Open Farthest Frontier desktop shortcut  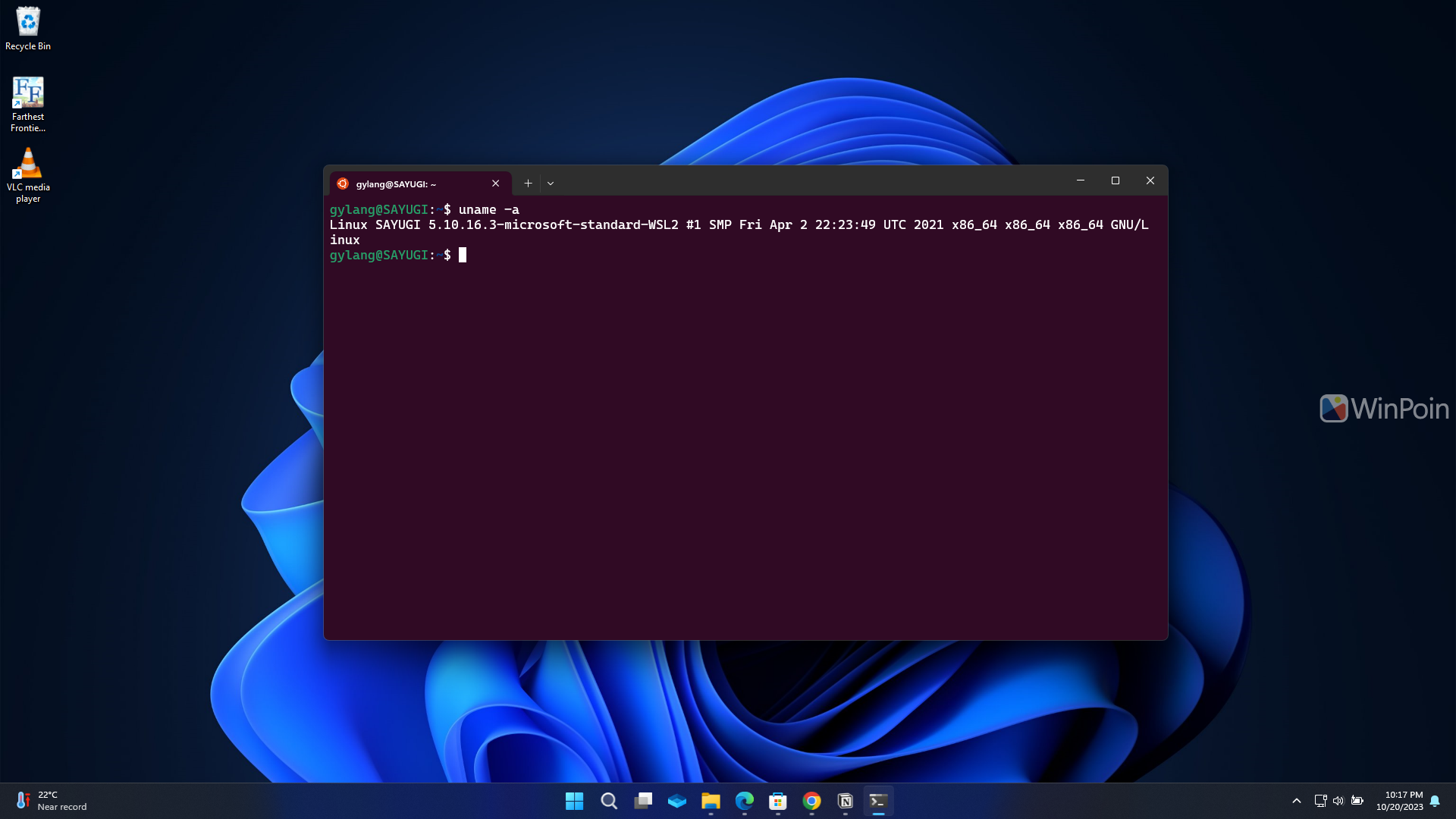[x=28, y=103]
